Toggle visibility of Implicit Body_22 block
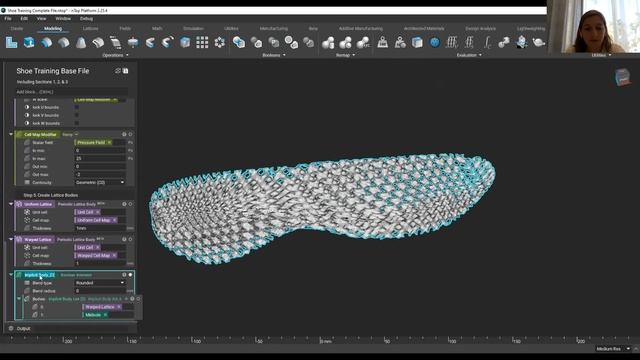640x360 pixels. coord(131,275)
